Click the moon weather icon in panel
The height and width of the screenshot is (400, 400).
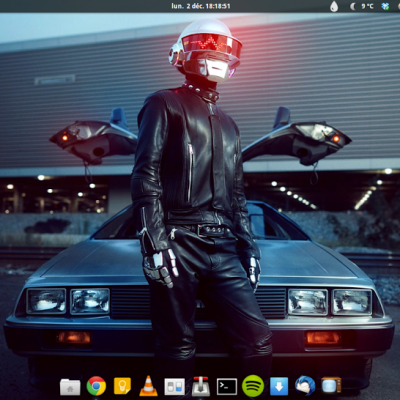point(353,6)
